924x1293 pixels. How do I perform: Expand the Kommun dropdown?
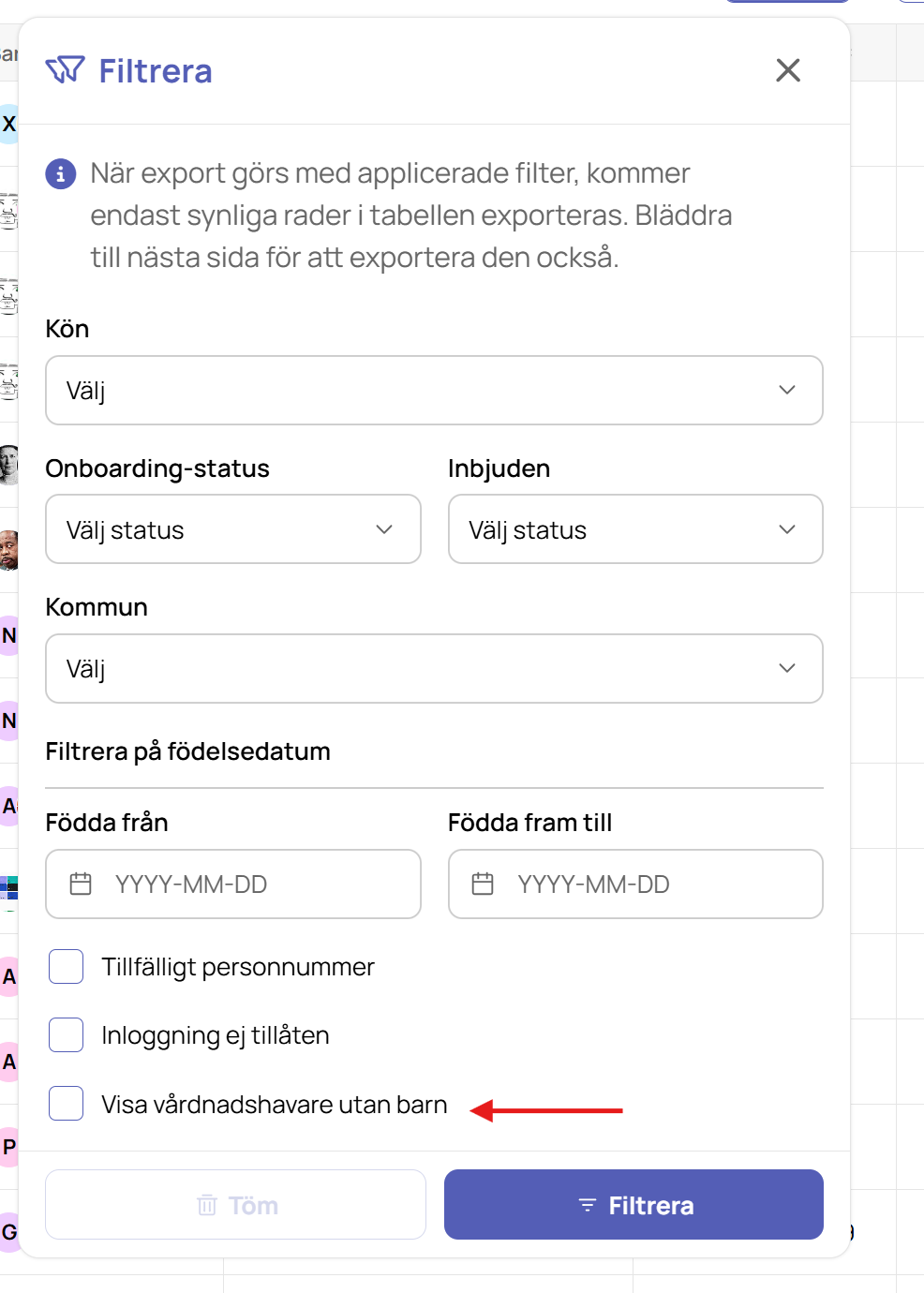click(x=434, y=668)
